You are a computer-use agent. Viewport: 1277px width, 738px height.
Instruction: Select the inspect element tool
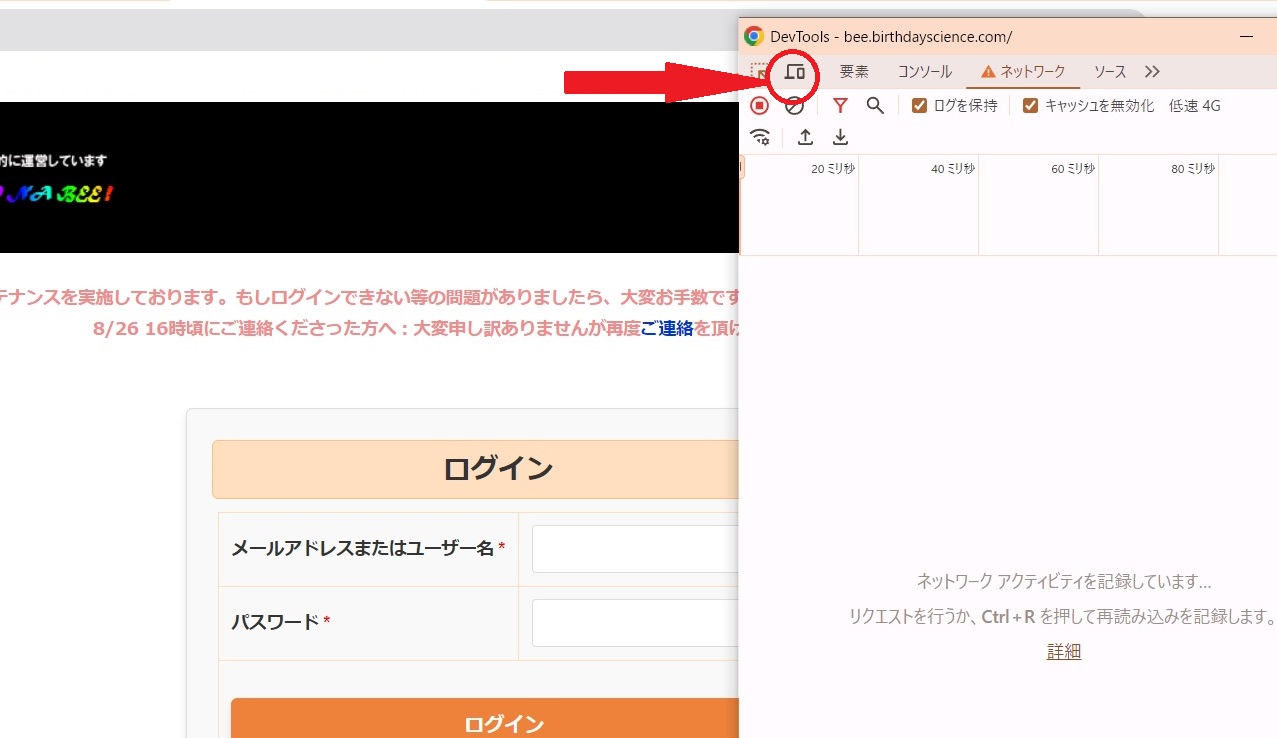tap(760, 71)
